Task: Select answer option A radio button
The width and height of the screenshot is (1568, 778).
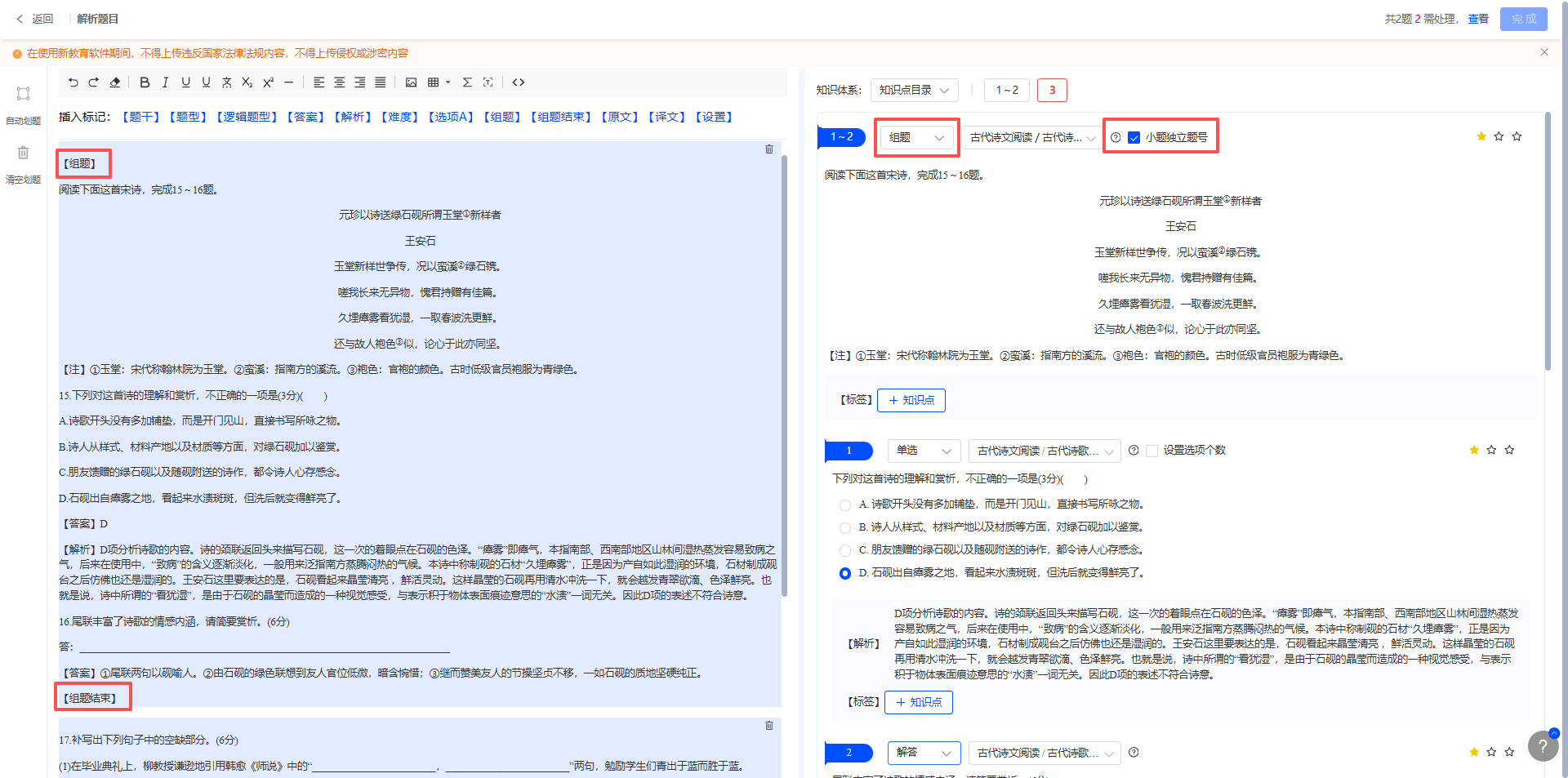Action: click(x=845, y=505)
